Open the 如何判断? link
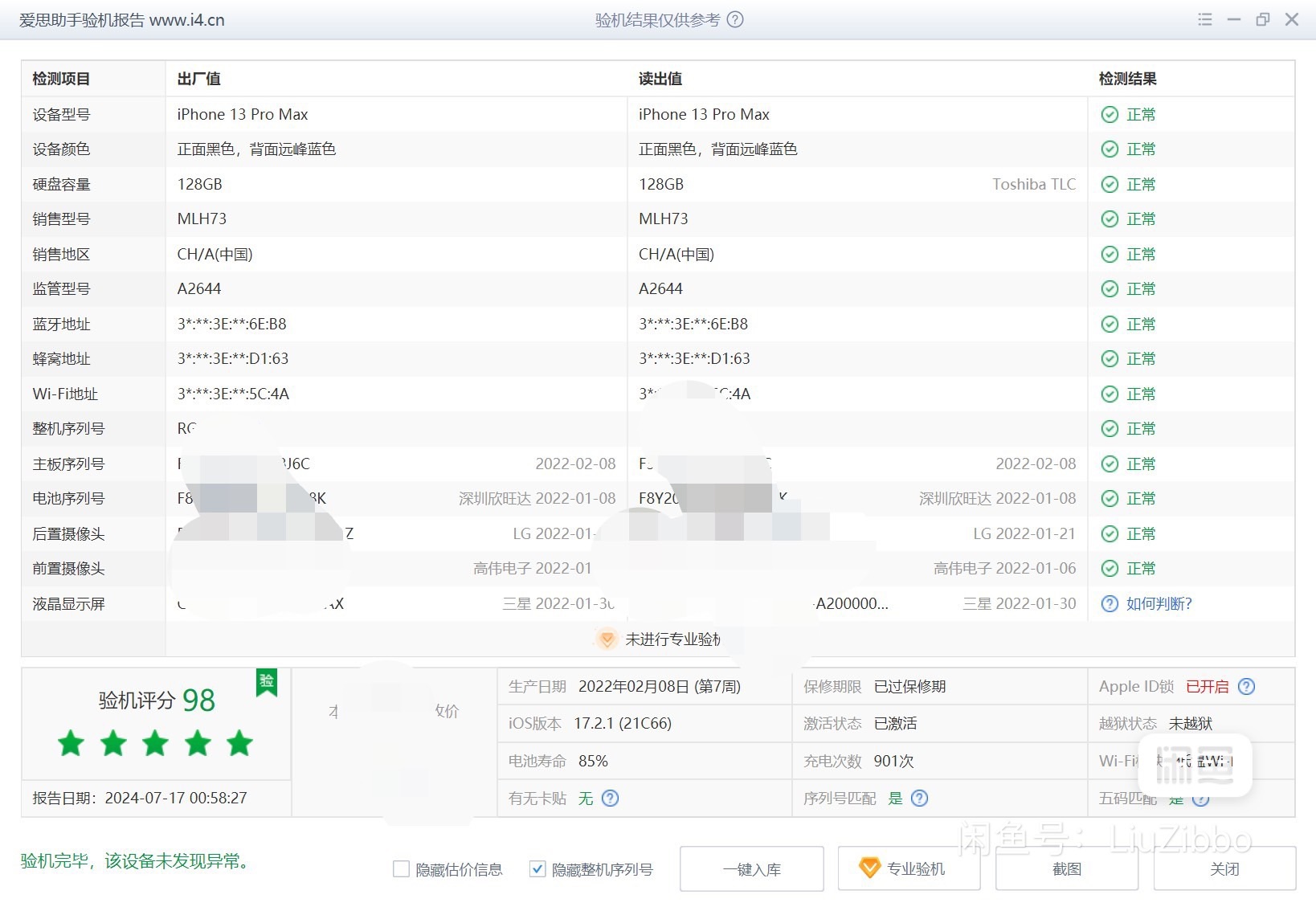The width and height of the screenshot is (1316, 911). click(1159, 604)
